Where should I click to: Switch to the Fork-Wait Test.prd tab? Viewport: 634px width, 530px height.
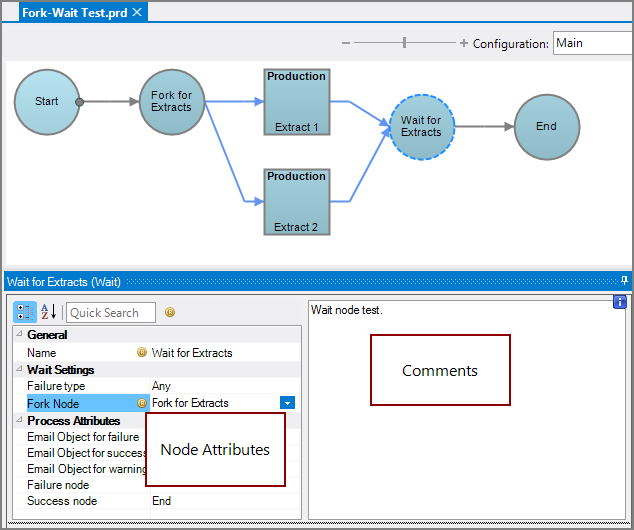click(x=68, y=12)
